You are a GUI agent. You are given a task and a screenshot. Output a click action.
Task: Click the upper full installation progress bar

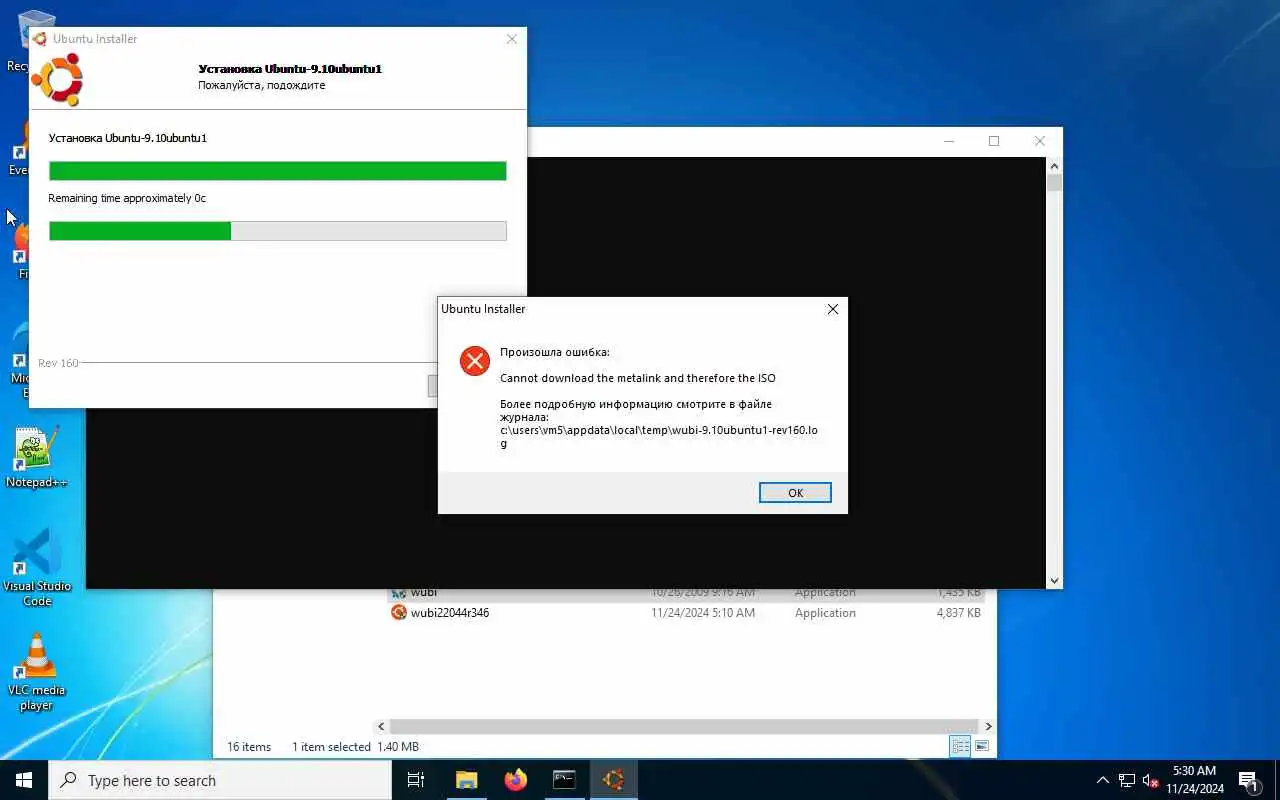277,171
